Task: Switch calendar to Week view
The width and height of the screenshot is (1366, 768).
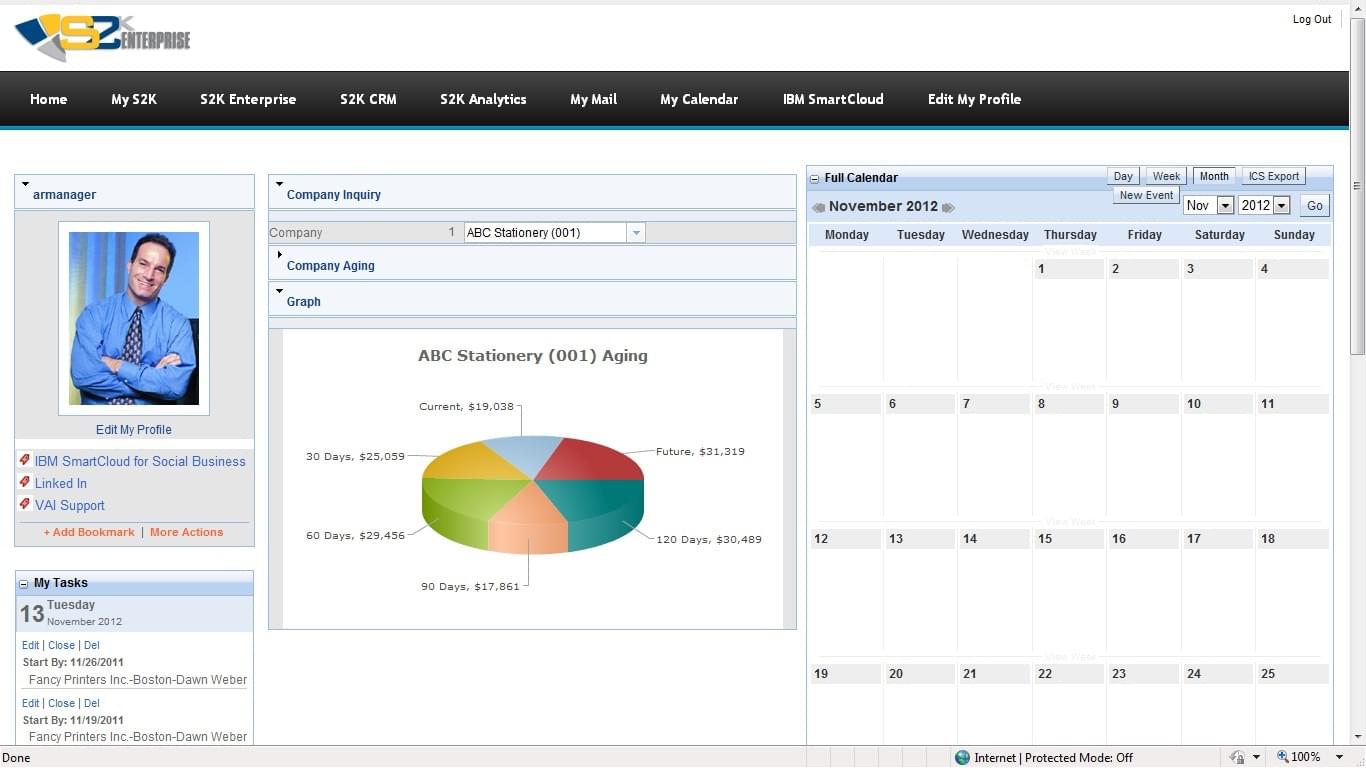Action: 1165,175
